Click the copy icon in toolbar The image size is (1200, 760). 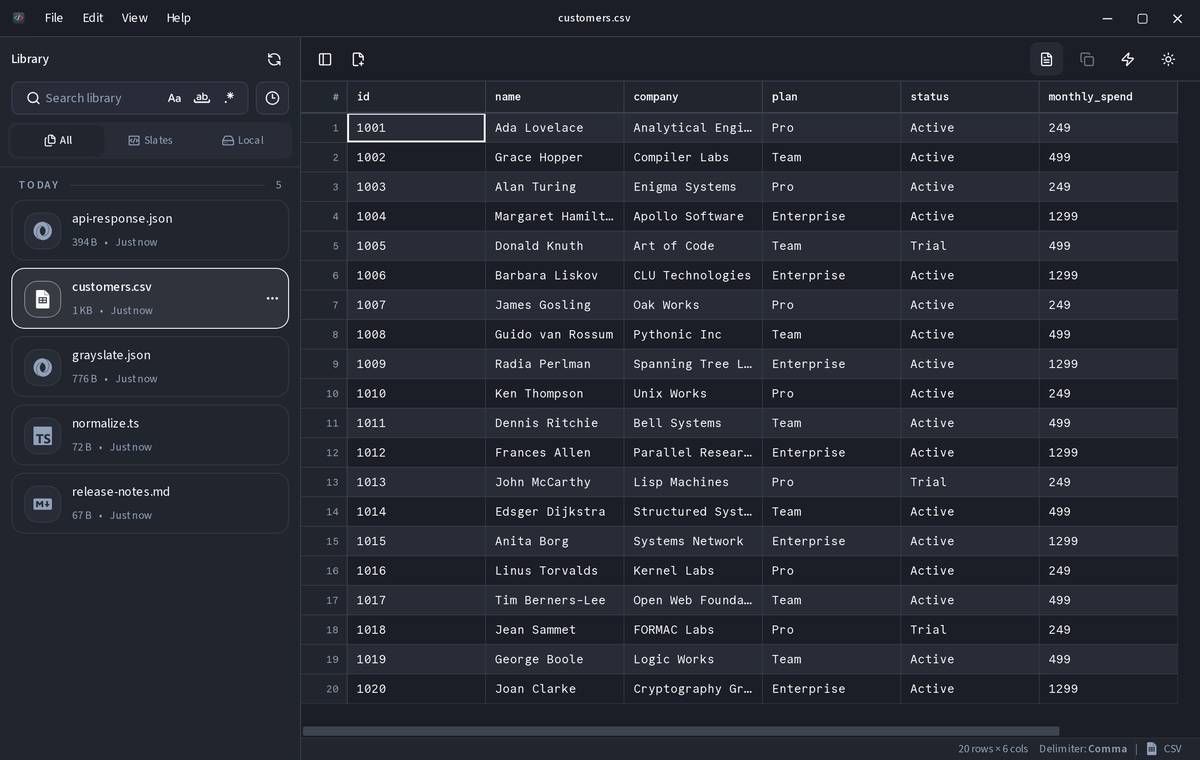[x=1087, y=60]
